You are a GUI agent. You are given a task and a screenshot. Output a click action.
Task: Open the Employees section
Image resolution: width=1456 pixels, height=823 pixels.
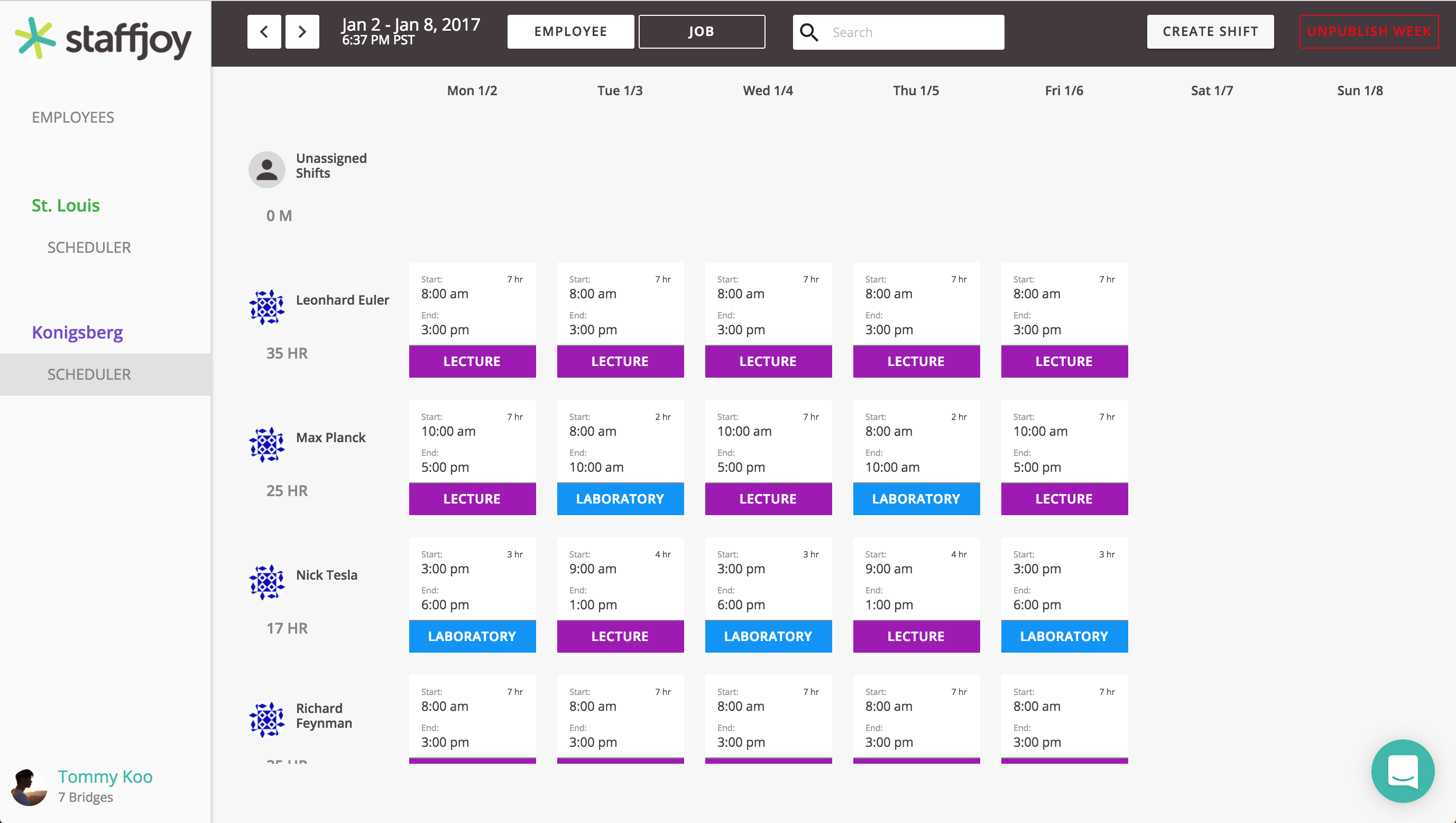(73, 117)
